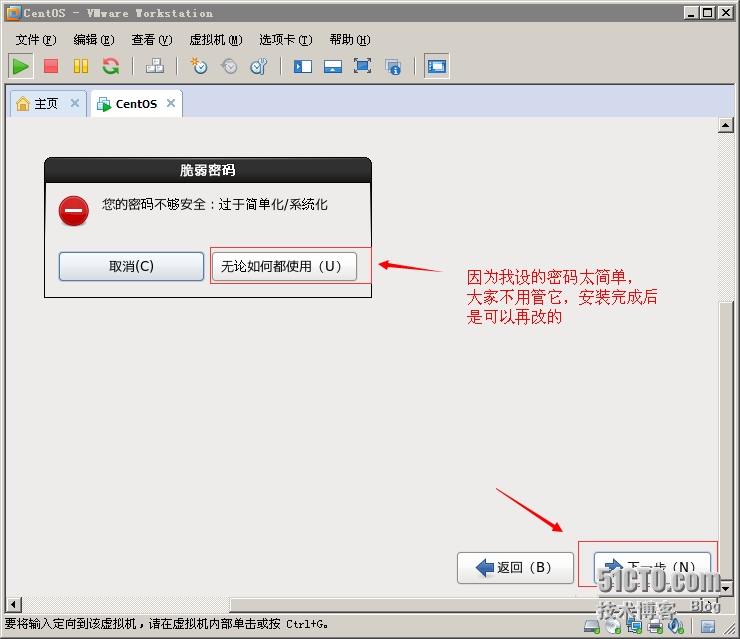Close the 主页 tab
Viewport: 740px width, 639px height.
[75, 103]
